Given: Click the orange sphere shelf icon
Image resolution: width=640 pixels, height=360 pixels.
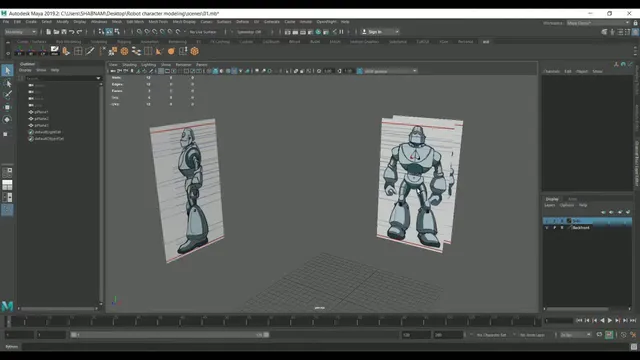Looking at the screenshot, I should pos(124,51).
